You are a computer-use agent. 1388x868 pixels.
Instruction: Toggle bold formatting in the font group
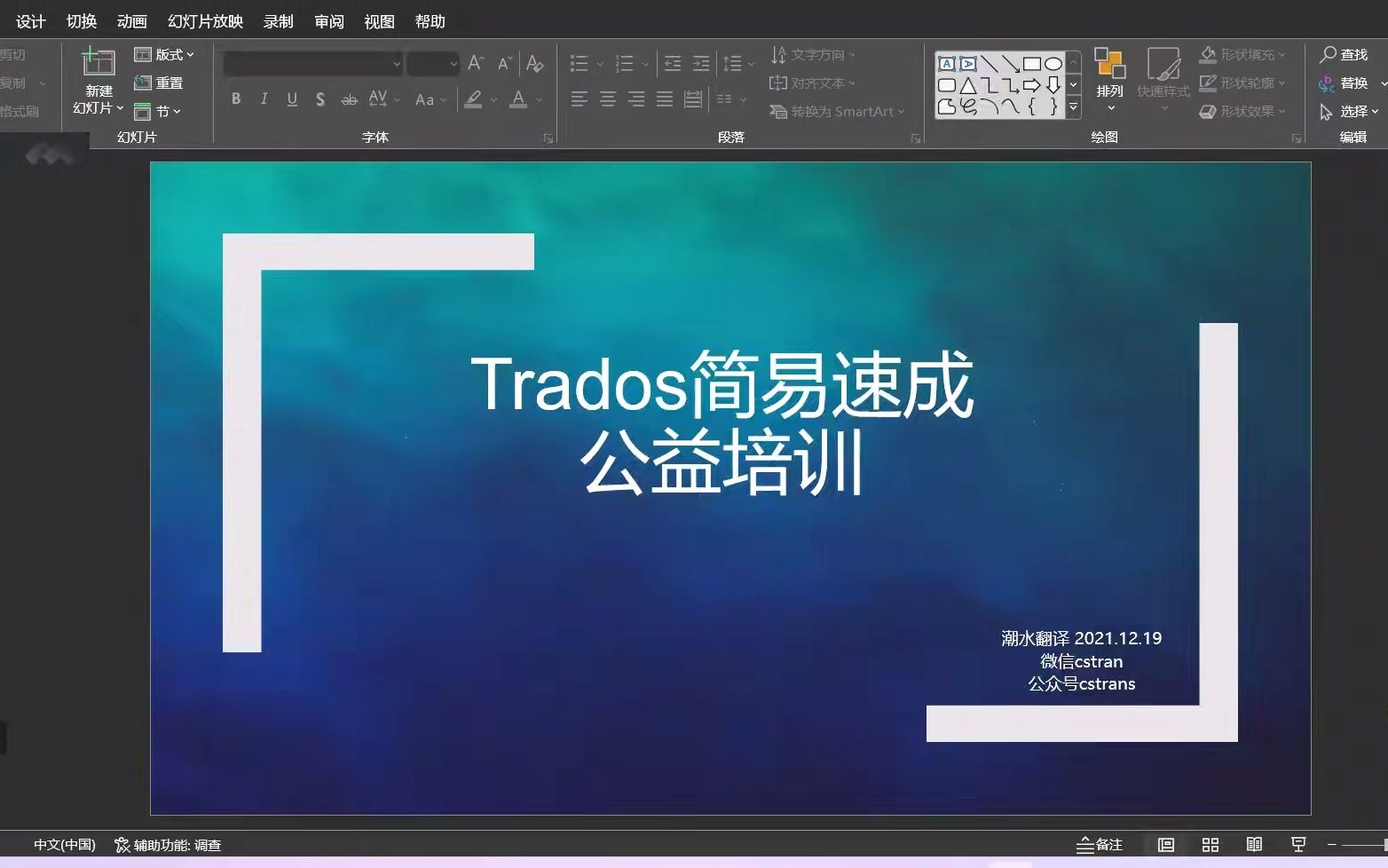[x=235, y=99]
